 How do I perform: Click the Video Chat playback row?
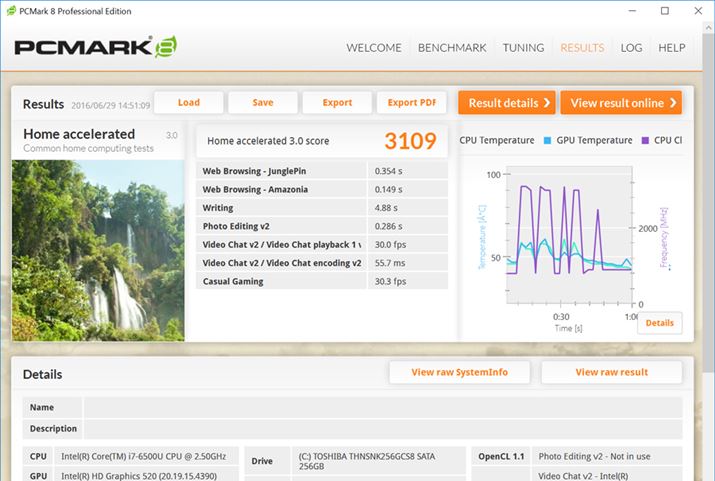(322, 244)
